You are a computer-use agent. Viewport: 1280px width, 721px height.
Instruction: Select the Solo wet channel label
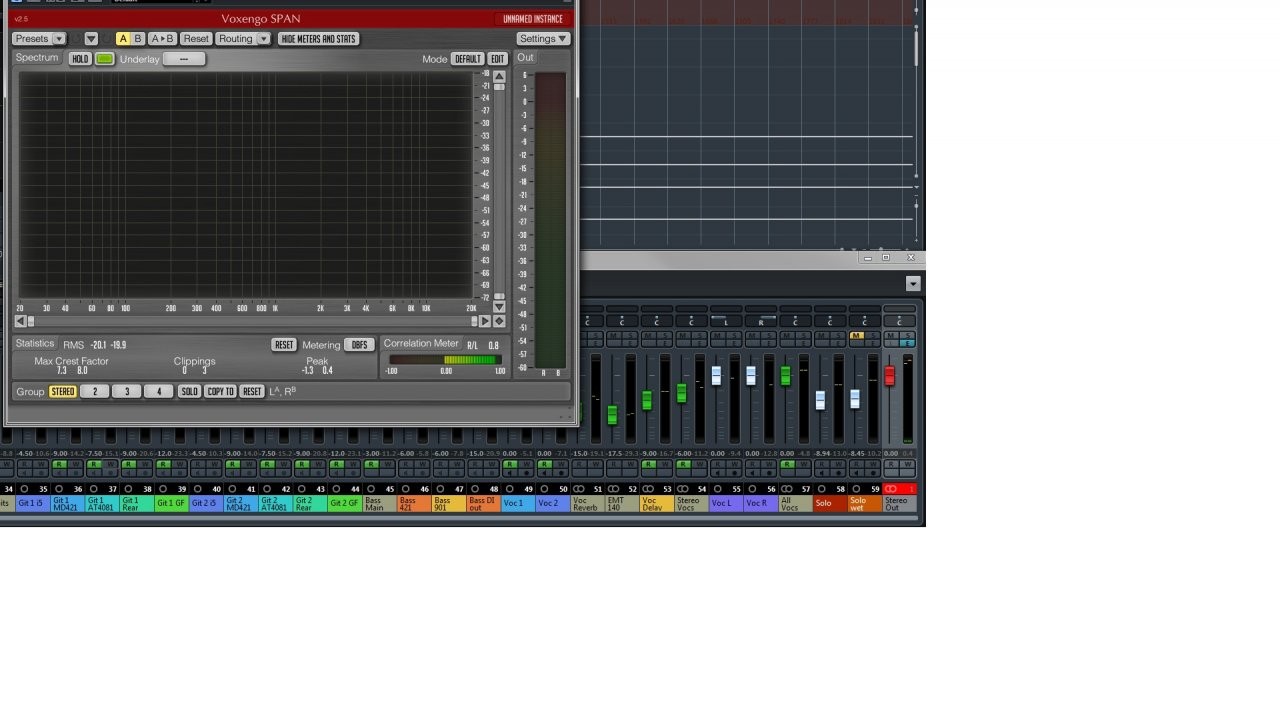[865, 504]
